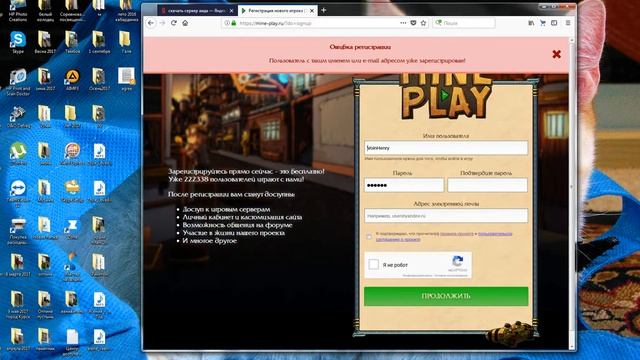The width and height of the screenshot is (640, 360).
Task: Click the password field
Action: pyautogui.click(x=404, y=185)
